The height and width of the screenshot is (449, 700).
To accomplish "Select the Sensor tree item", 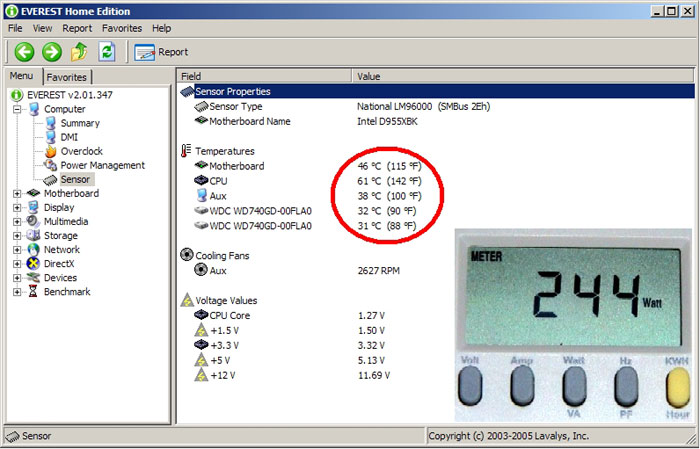I will (x=75, y=179).
